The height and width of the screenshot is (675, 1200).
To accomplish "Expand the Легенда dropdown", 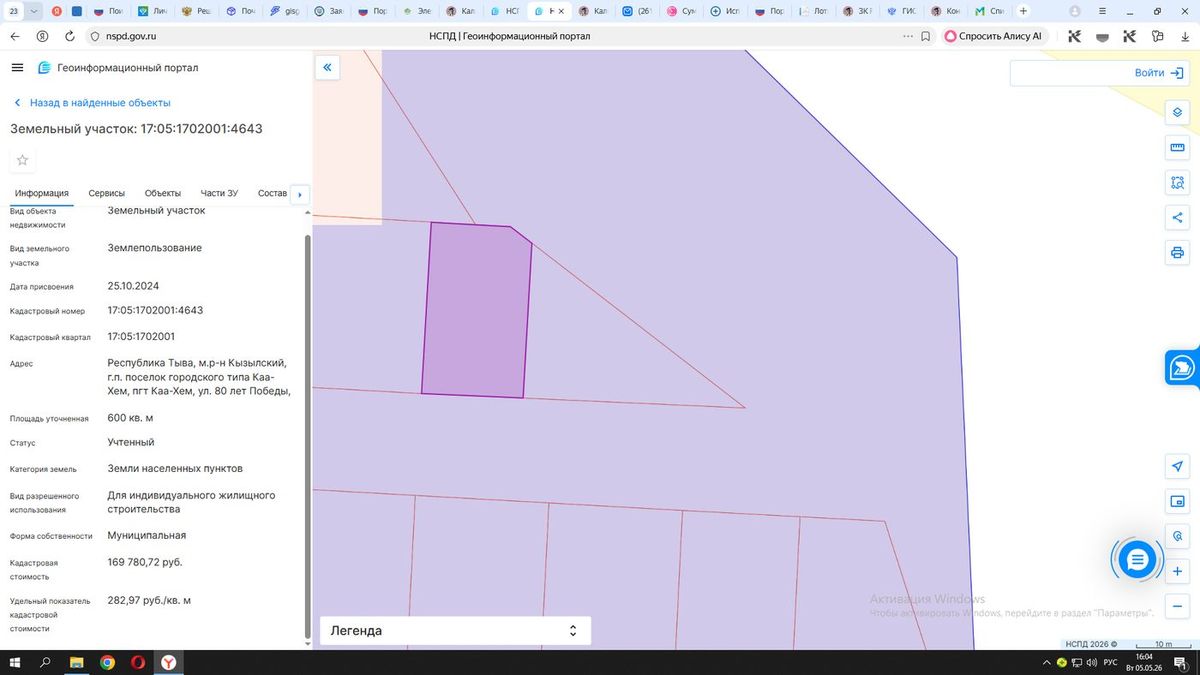I will tap(455, 631).
